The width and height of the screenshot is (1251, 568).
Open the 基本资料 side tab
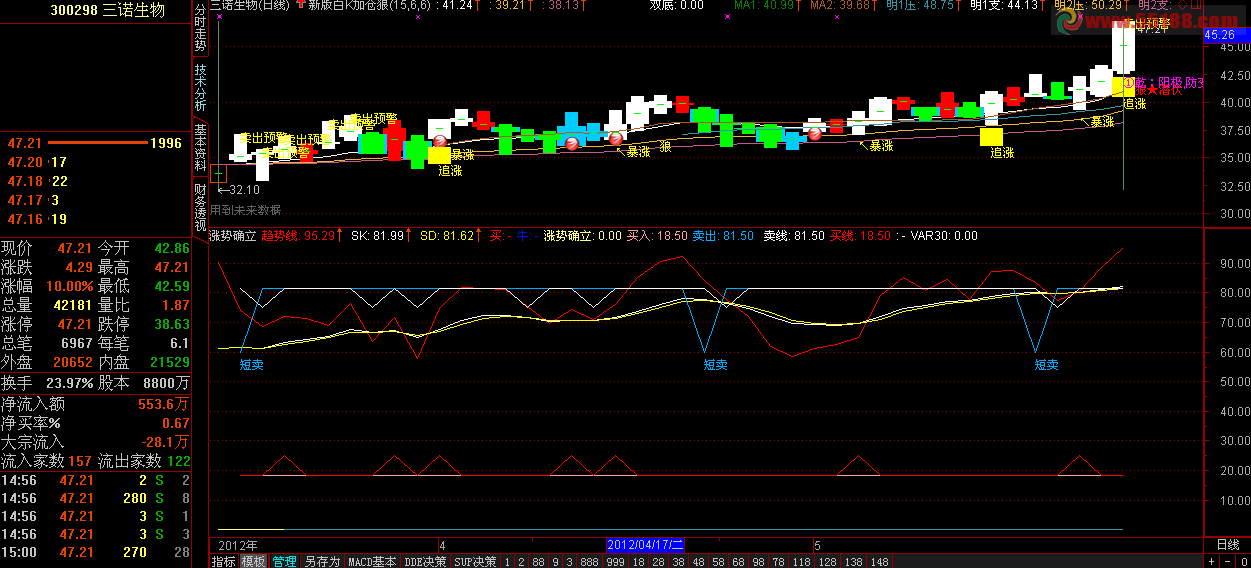[x=200, y=147]
